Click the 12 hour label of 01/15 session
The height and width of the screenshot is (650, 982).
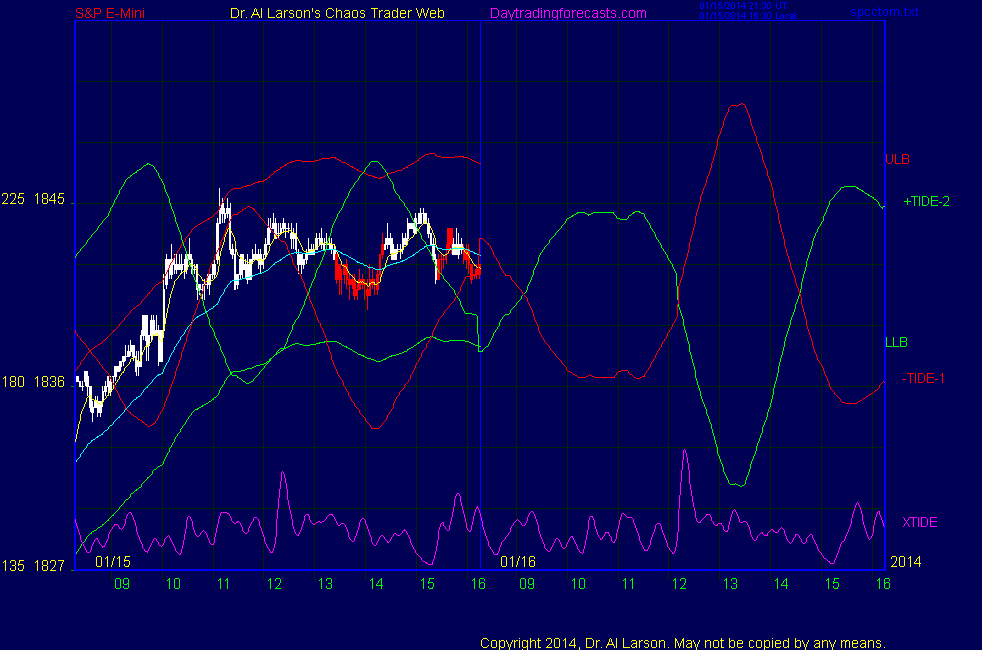(x=274, y=584)
